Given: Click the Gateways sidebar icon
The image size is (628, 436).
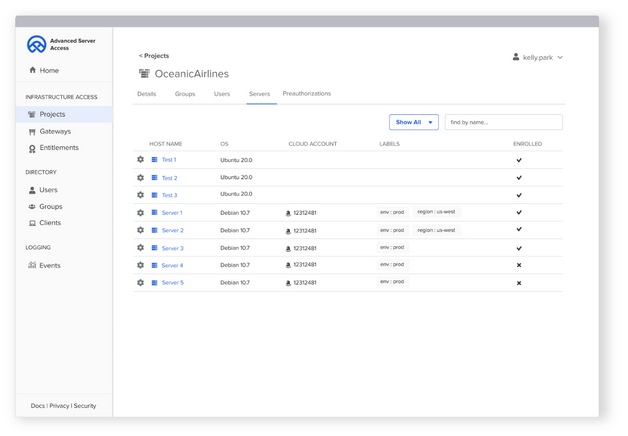Looking at the screenshot, I should tap(32, 131).
